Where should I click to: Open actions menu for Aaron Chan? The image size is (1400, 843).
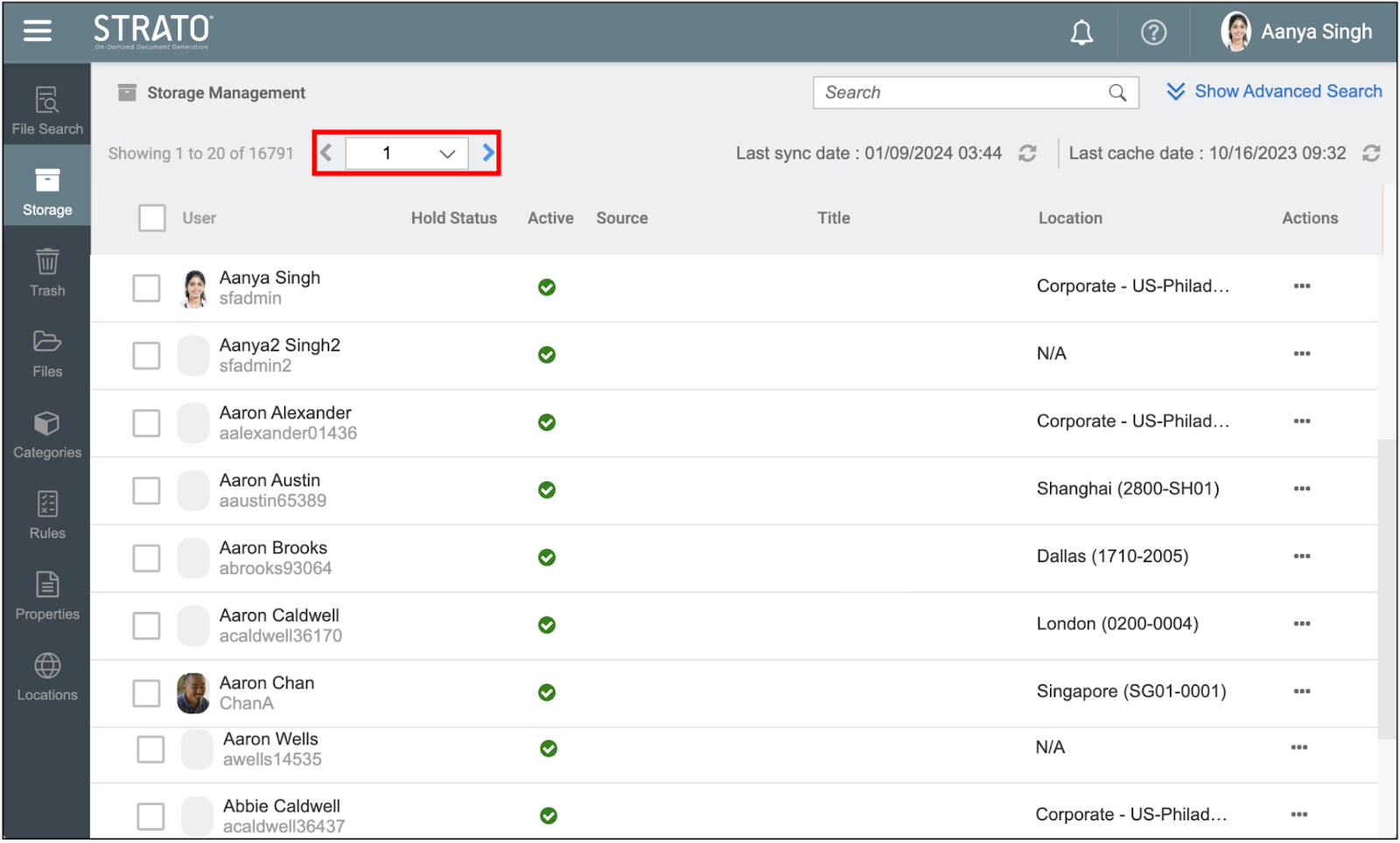[x=1301, y=692]
